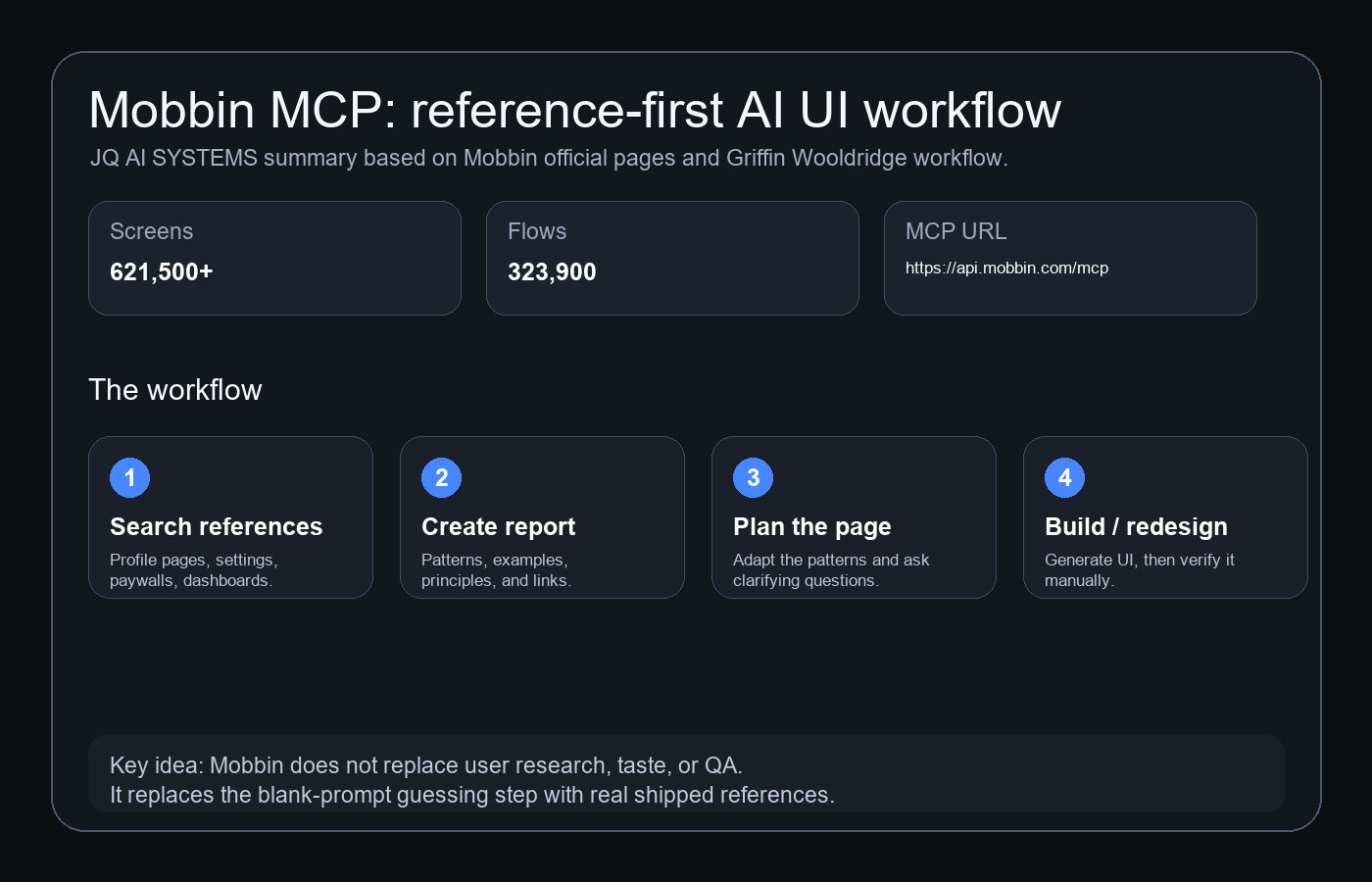Click 'Generate UI, then verify it manually.' text

click(1140, 570)
